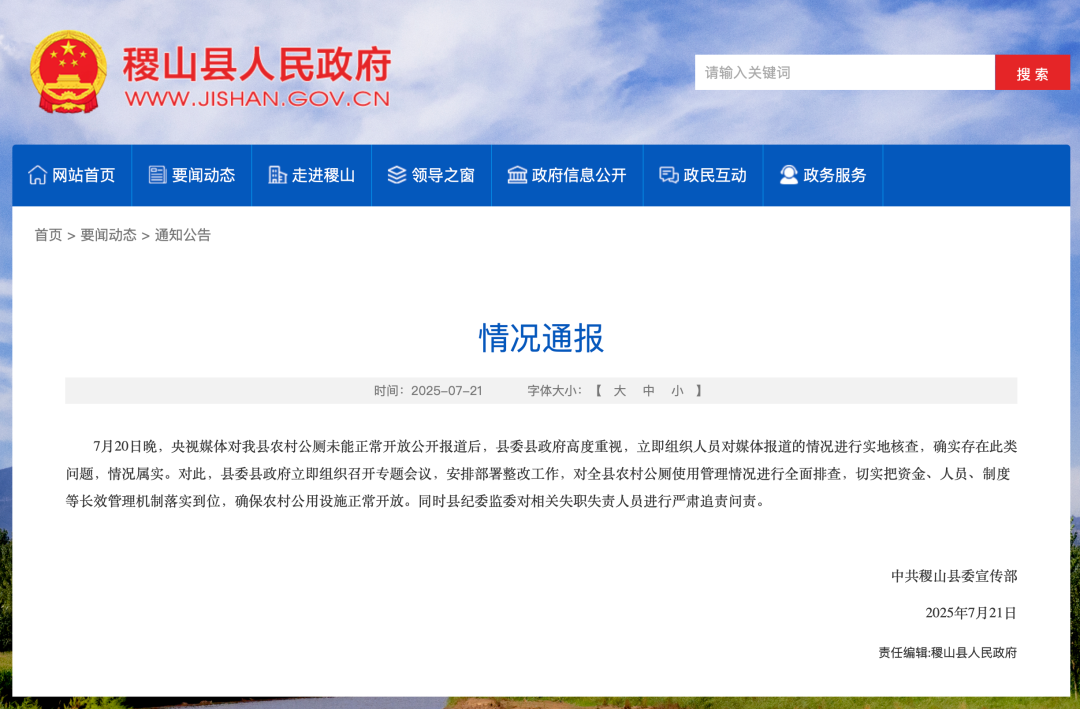The width and height of the screenshot is (1080, 709).
Task: Select the 中 font size option
Action: (x=650, y=391)
